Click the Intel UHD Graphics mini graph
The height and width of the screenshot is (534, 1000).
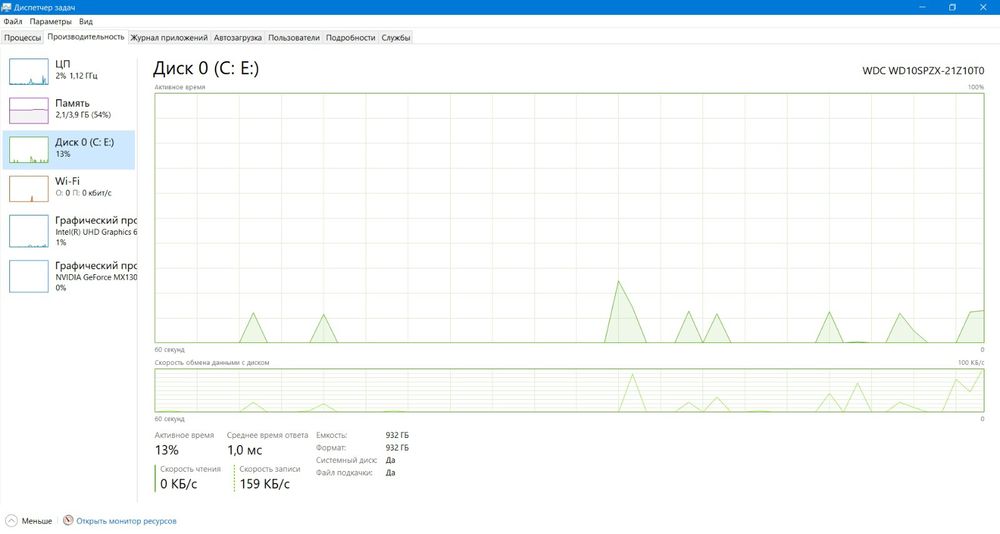29,231
